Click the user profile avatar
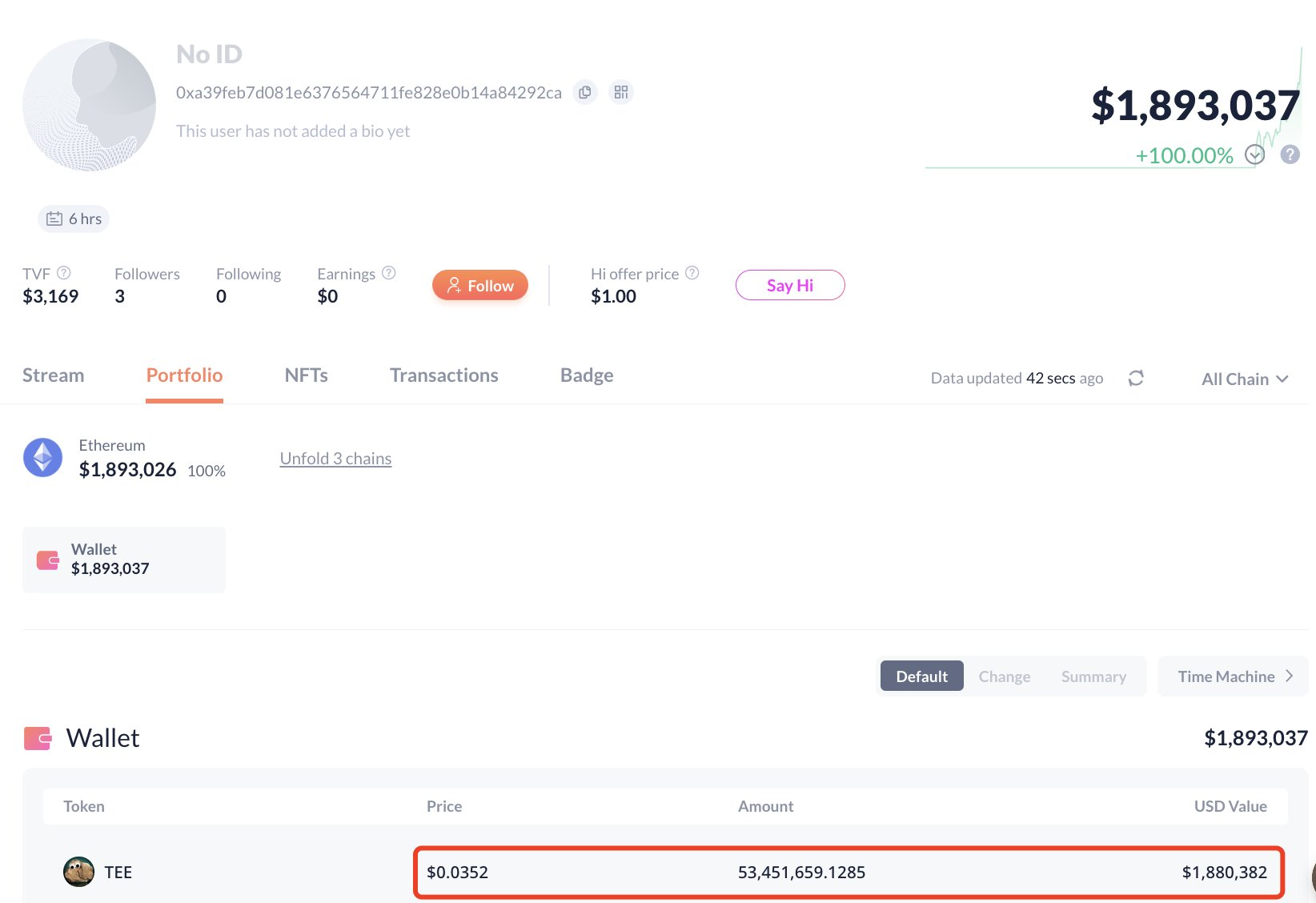Viewport: 1316px width, 903px height. point(90,105)
